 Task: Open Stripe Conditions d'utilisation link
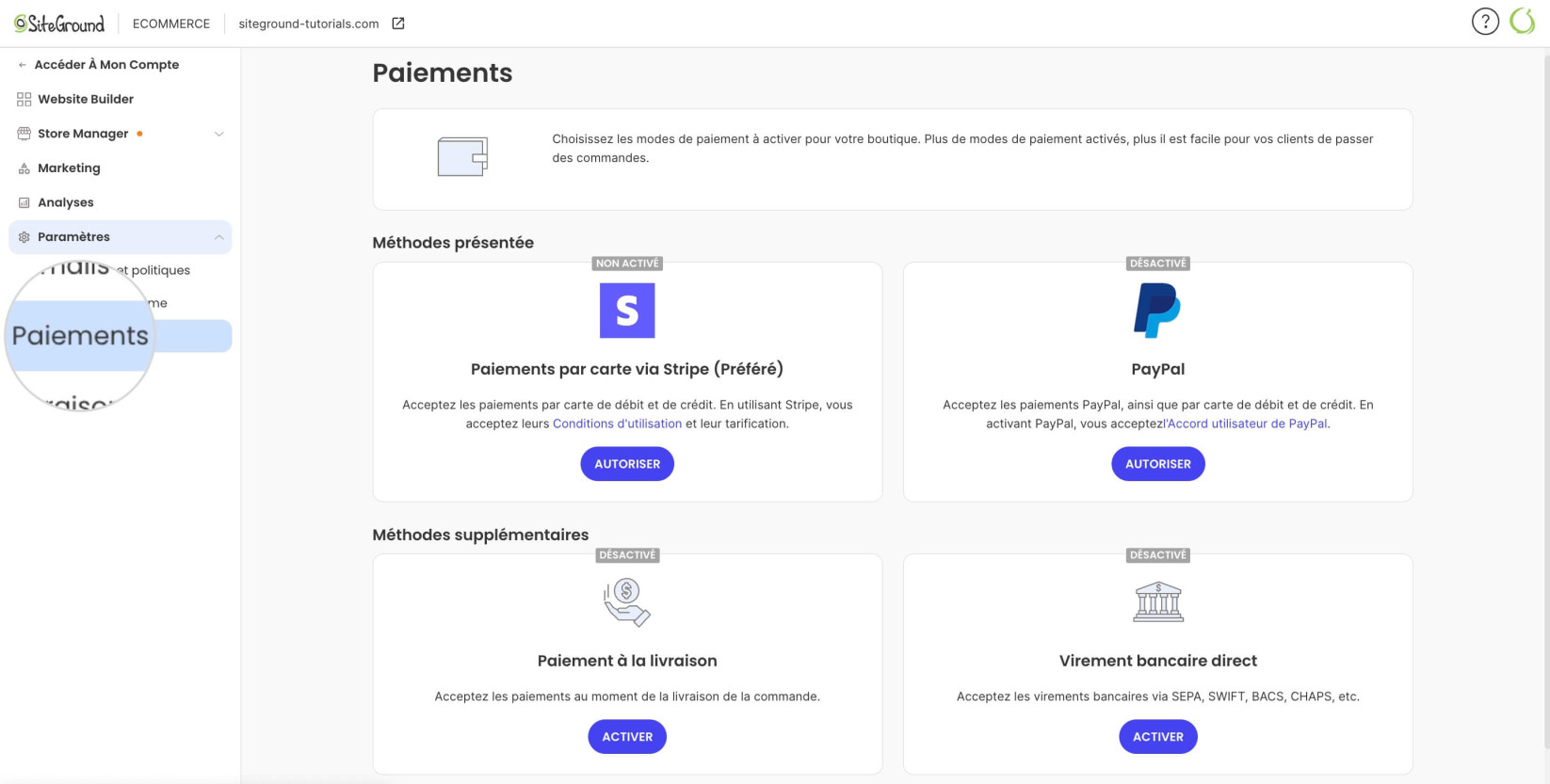pyautogui.click(x=617, y=424)
